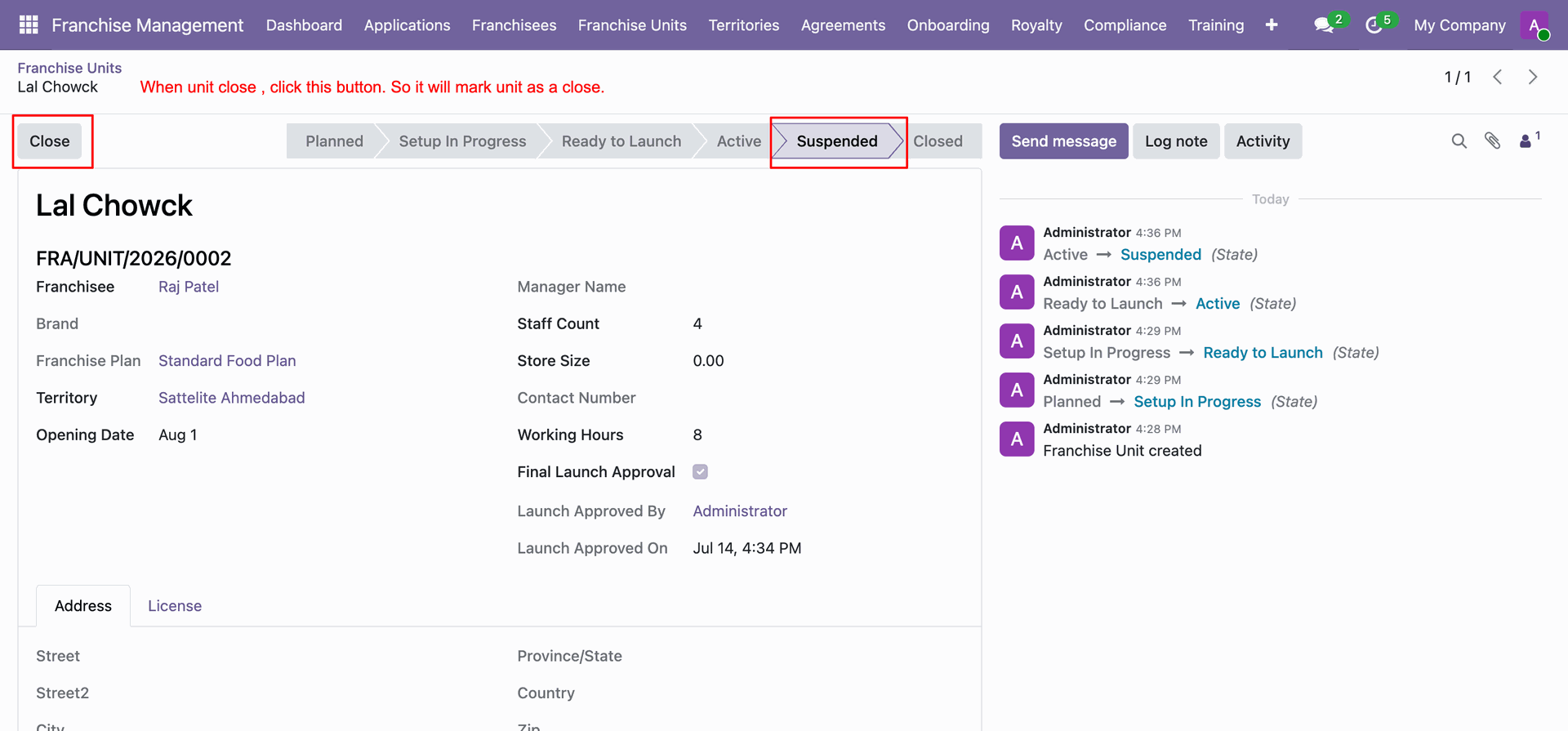The height and width of the screenshot is (731, 1568).
Task: Open Franchise Units menu in navbar
Action: (632, 25)
